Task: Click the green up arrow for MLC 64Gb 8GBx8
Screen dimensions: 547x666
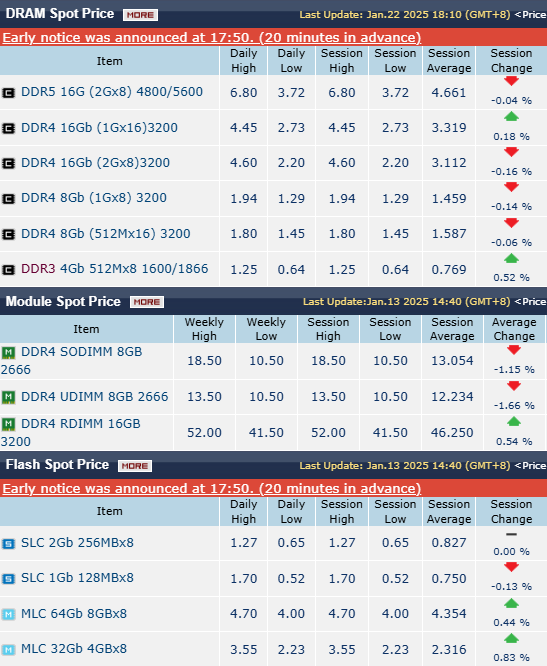Action: click(511, 603)
